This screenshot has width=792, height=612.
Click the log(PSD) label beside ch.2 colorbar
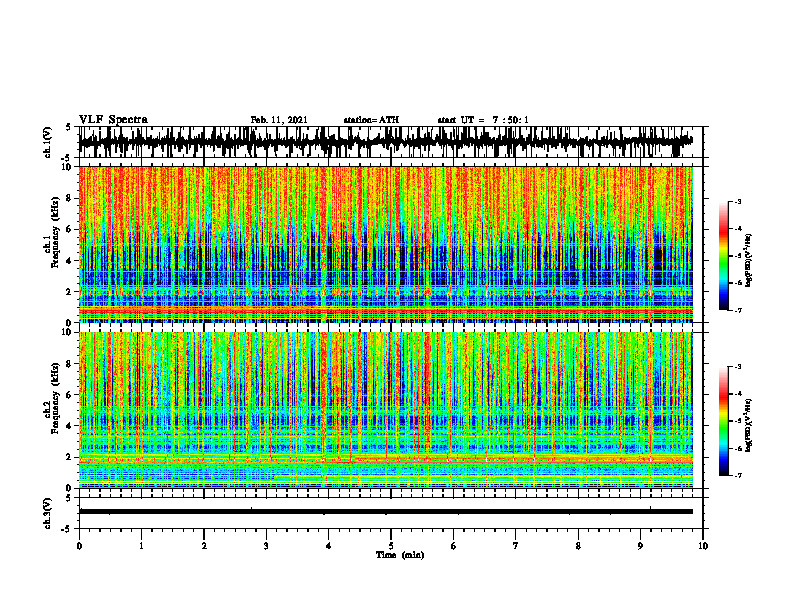(749, 425)
